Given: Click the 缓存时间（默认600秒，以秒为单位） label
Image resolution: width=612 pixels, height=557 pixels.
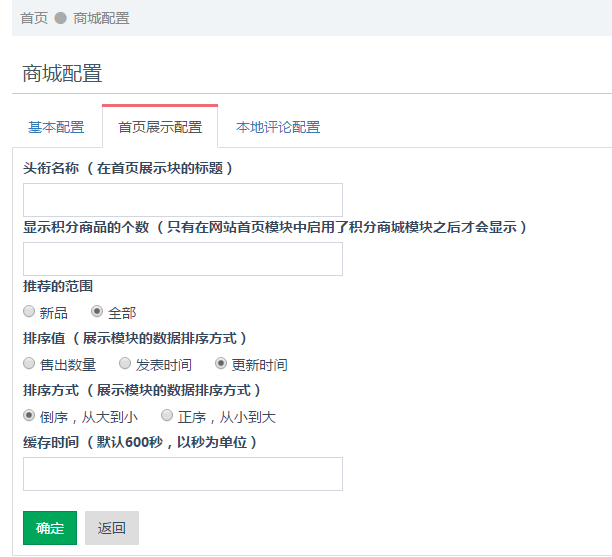Looking at the screenshot, I should (140, 442).
